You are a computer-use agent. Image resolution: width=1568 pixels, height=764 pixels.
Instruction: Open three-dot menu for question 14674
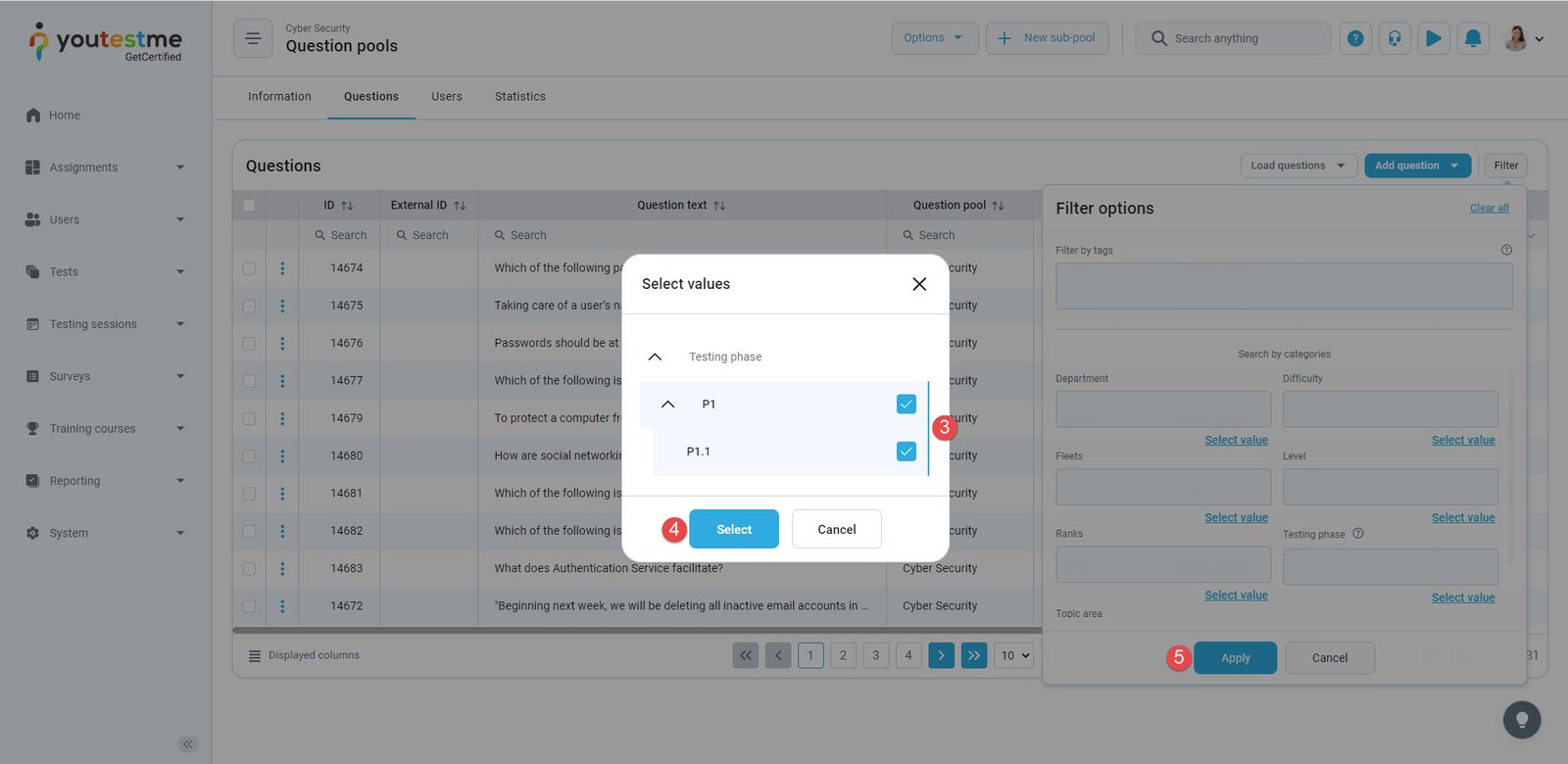point(282,268)
